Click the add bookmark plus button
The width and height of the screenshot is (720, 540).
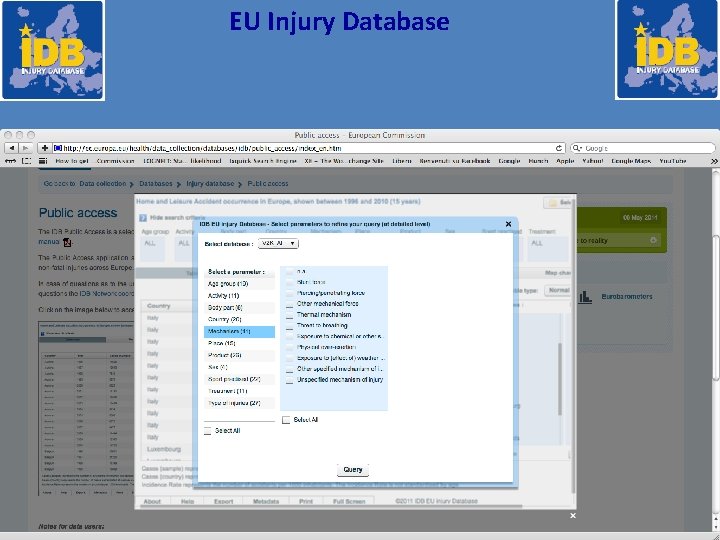click(45, 148)
